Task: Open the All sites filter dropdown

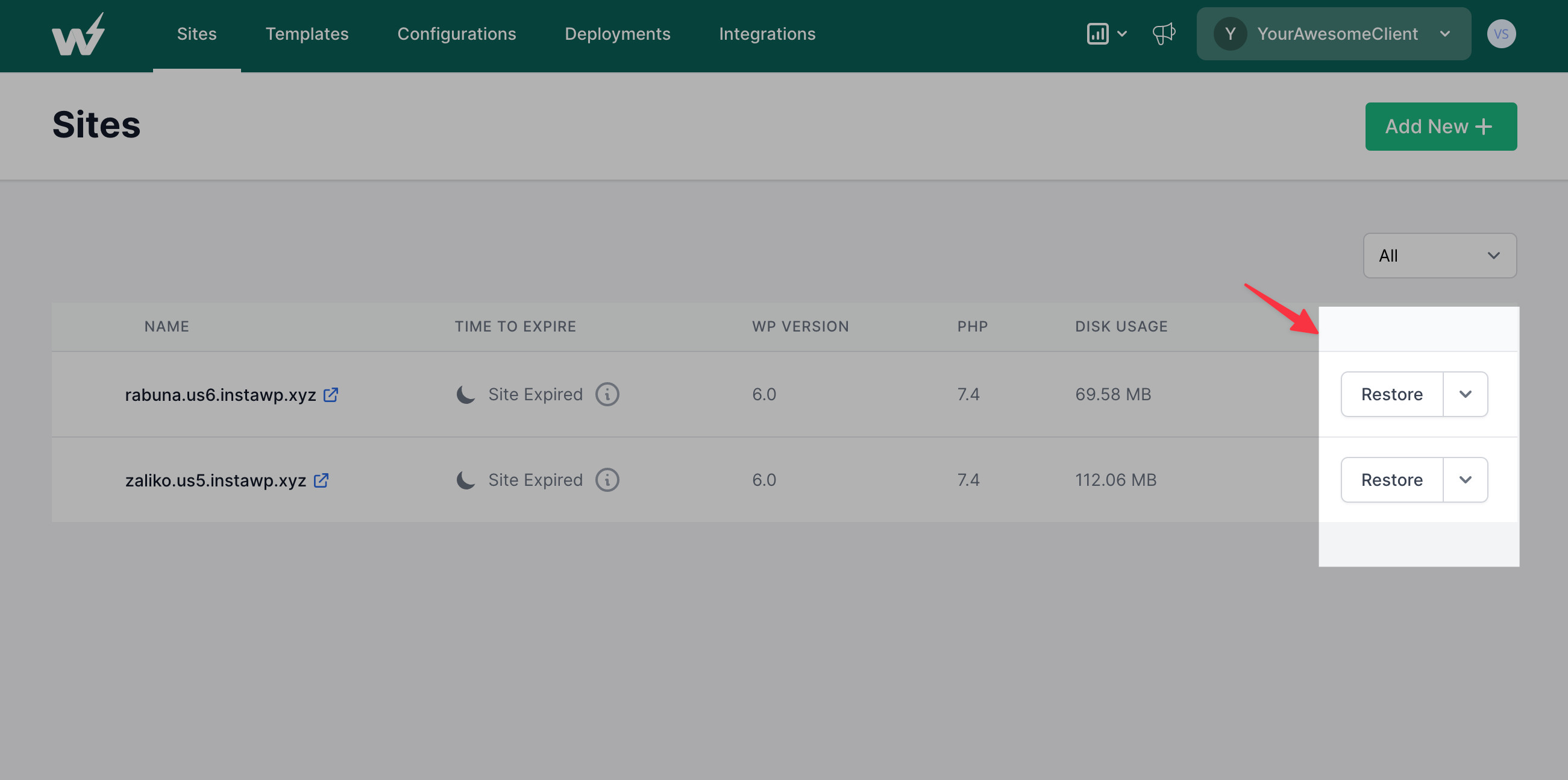Action: click(1440, 256)
